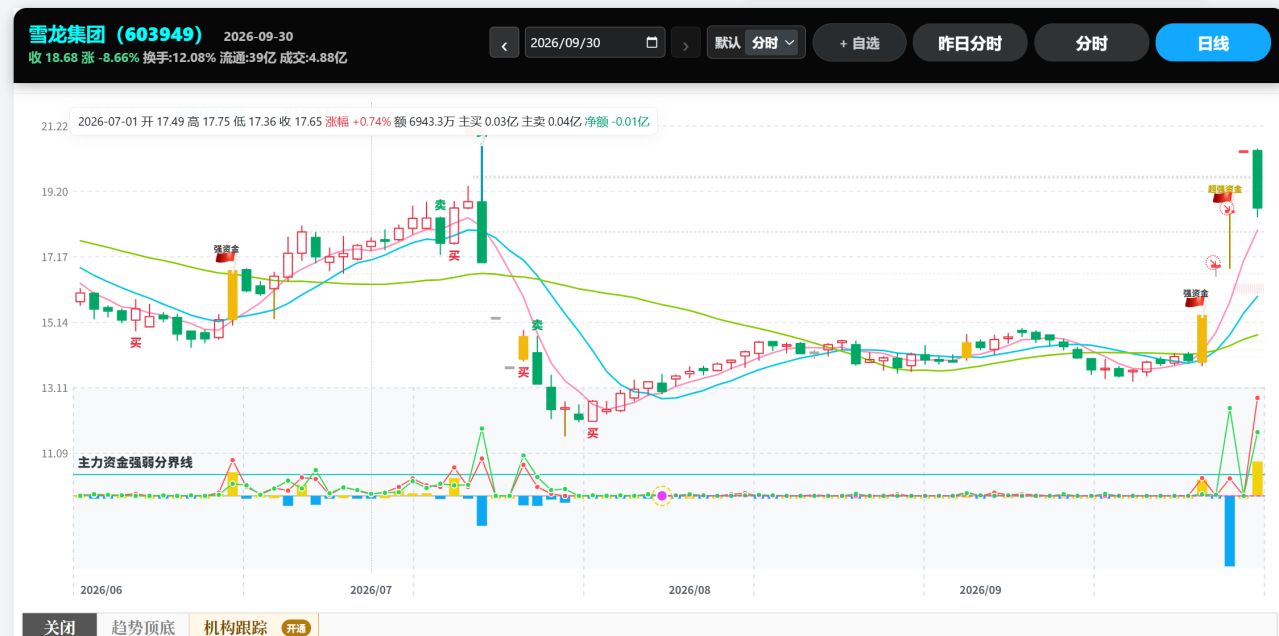This screenshot has height=636, width=1279.
Task: Click the 2026/08 label on the time axis
Action: (690, 590)
